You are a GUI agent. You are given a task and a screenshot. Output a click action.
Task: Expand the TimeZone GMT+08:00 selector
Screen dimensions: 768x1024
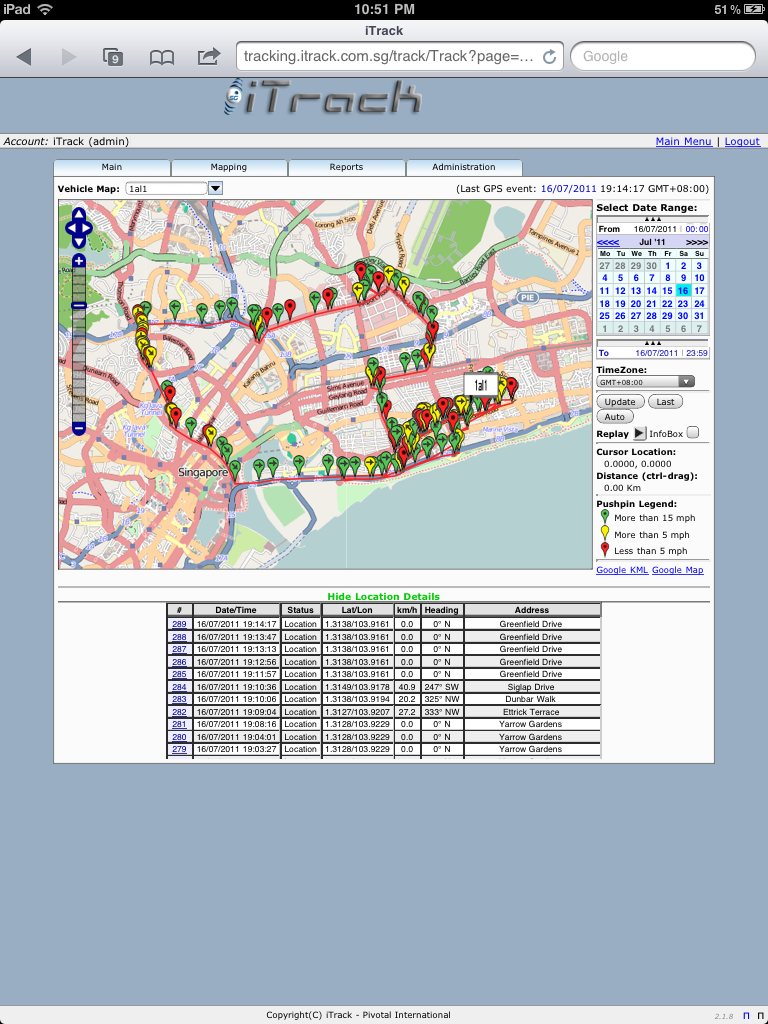pyautogui.click(x=645, y=381)
